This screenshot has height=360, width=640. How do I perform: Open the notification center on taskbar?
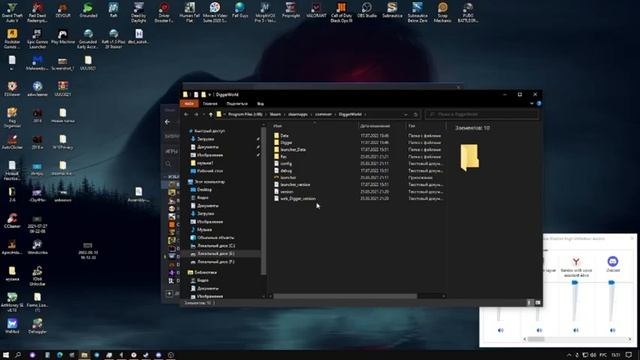click(629, 355)
